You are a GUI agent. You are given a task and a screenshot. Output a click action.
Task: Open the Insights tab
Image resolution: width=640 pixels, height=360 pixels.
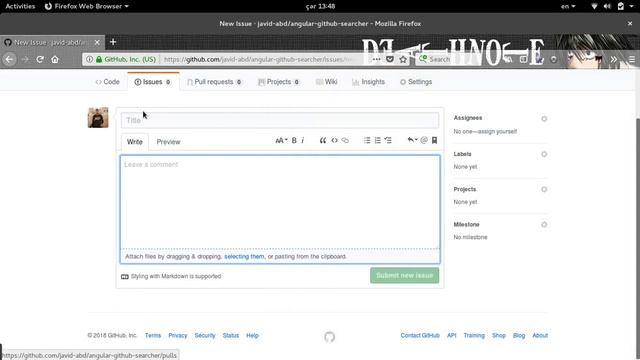pos(369,82)
